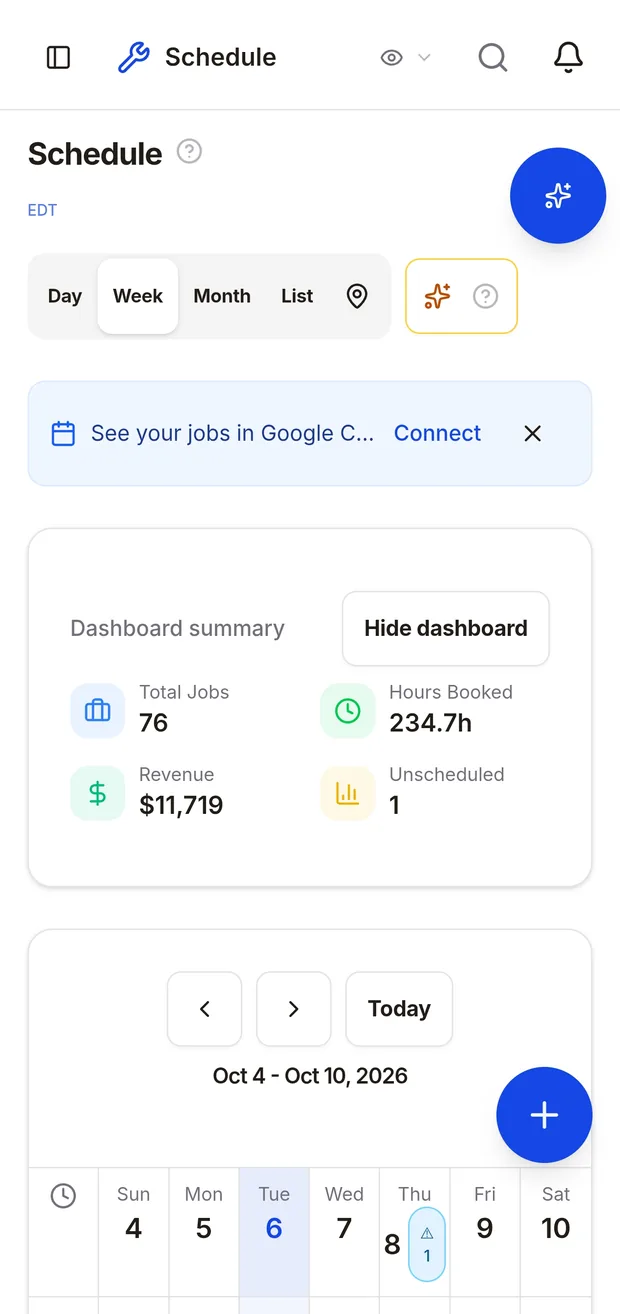620x1314 pixels.
Task: Click clock icon in calendar header row
Action: [x=63, y=1196]
